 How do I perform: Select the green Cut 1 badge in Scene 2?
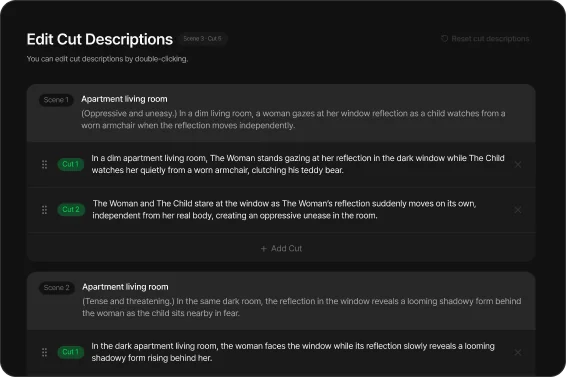[x=71, y=352]
